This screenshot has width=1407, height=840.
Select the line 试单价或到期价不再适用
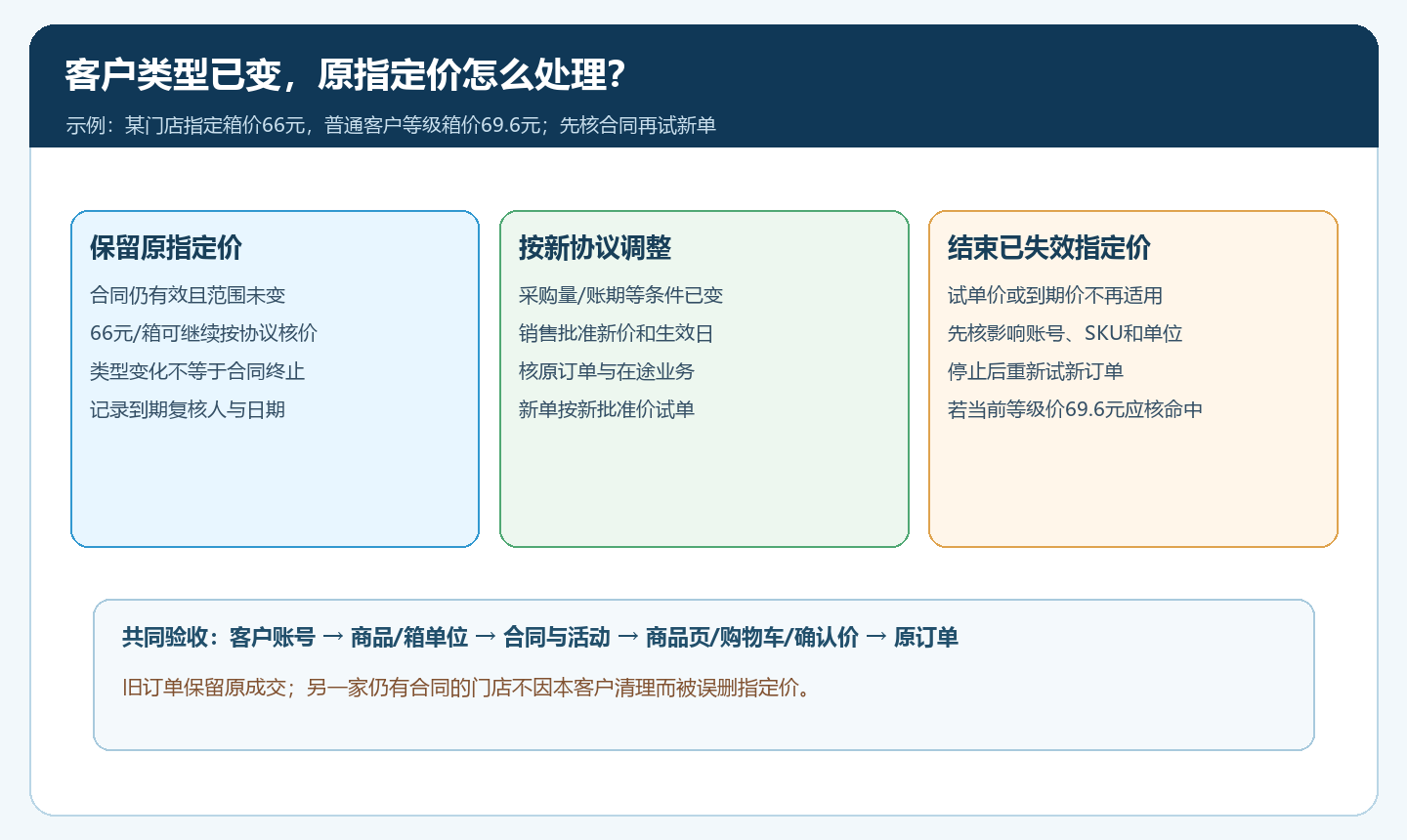tap(1055, 295)
